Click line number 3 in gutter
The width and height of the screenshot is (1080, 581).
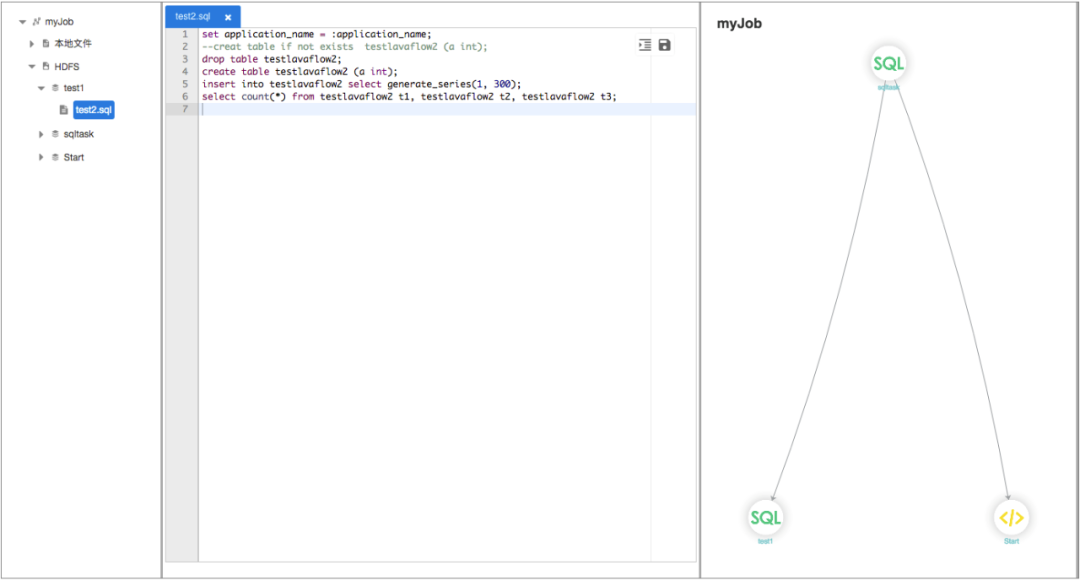tap(185, 59)
